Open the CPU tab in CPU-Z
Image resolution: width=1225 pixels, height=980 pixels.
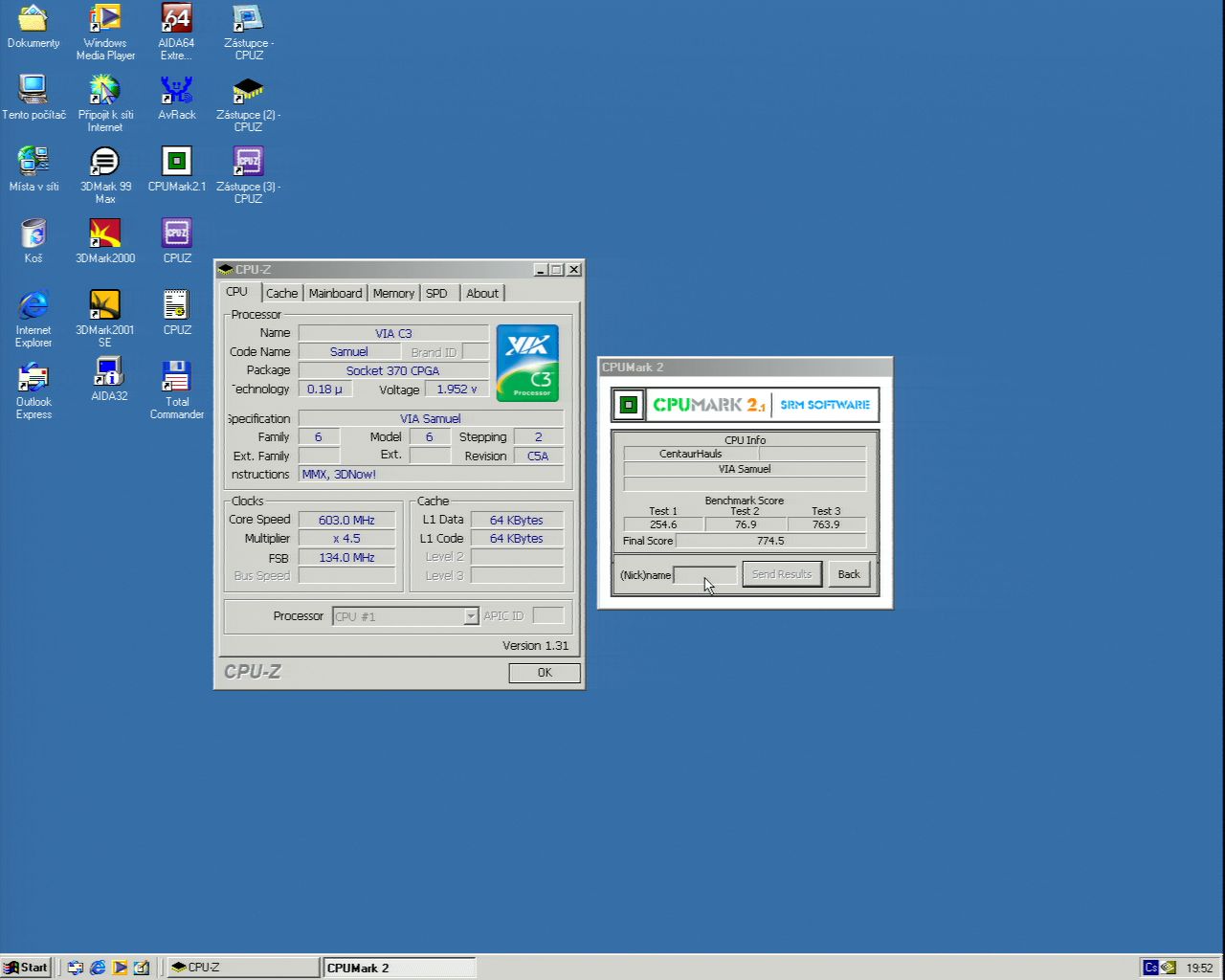pyautogui.click(x=236, y=292)
